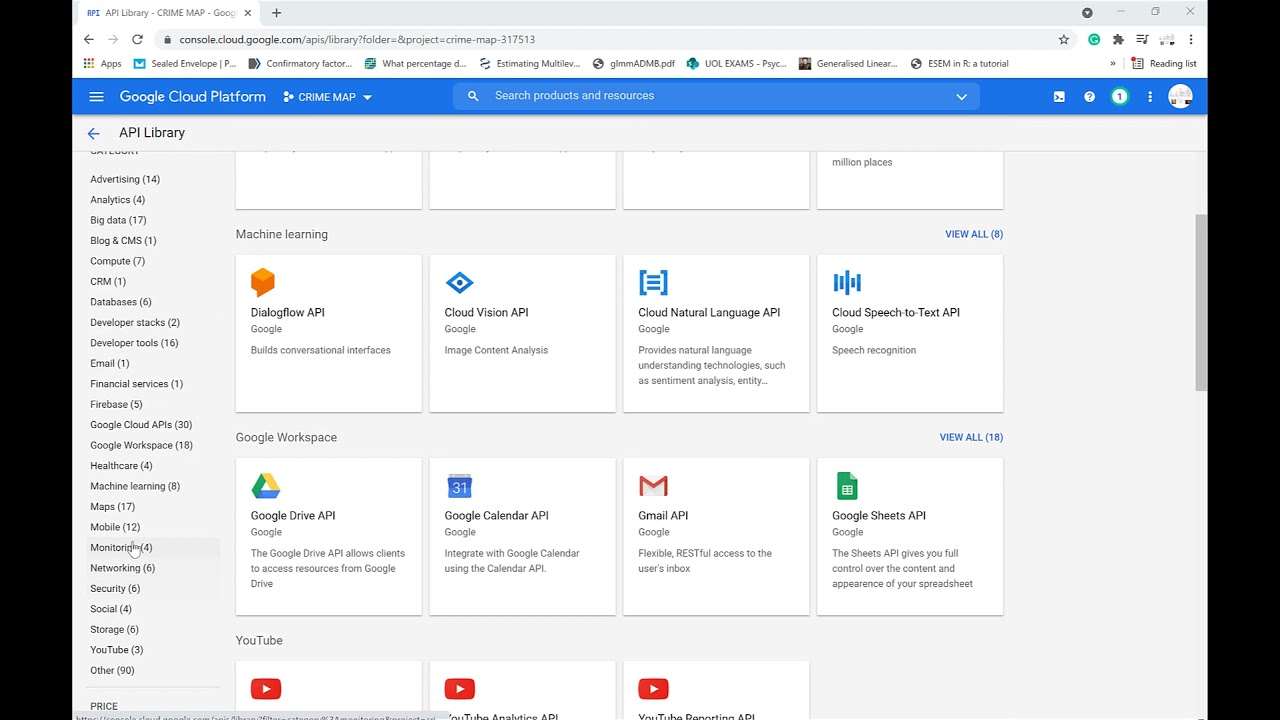Filter by YouTube (3) category
The width and height of the screenshot is (1280, 720).
117,650
